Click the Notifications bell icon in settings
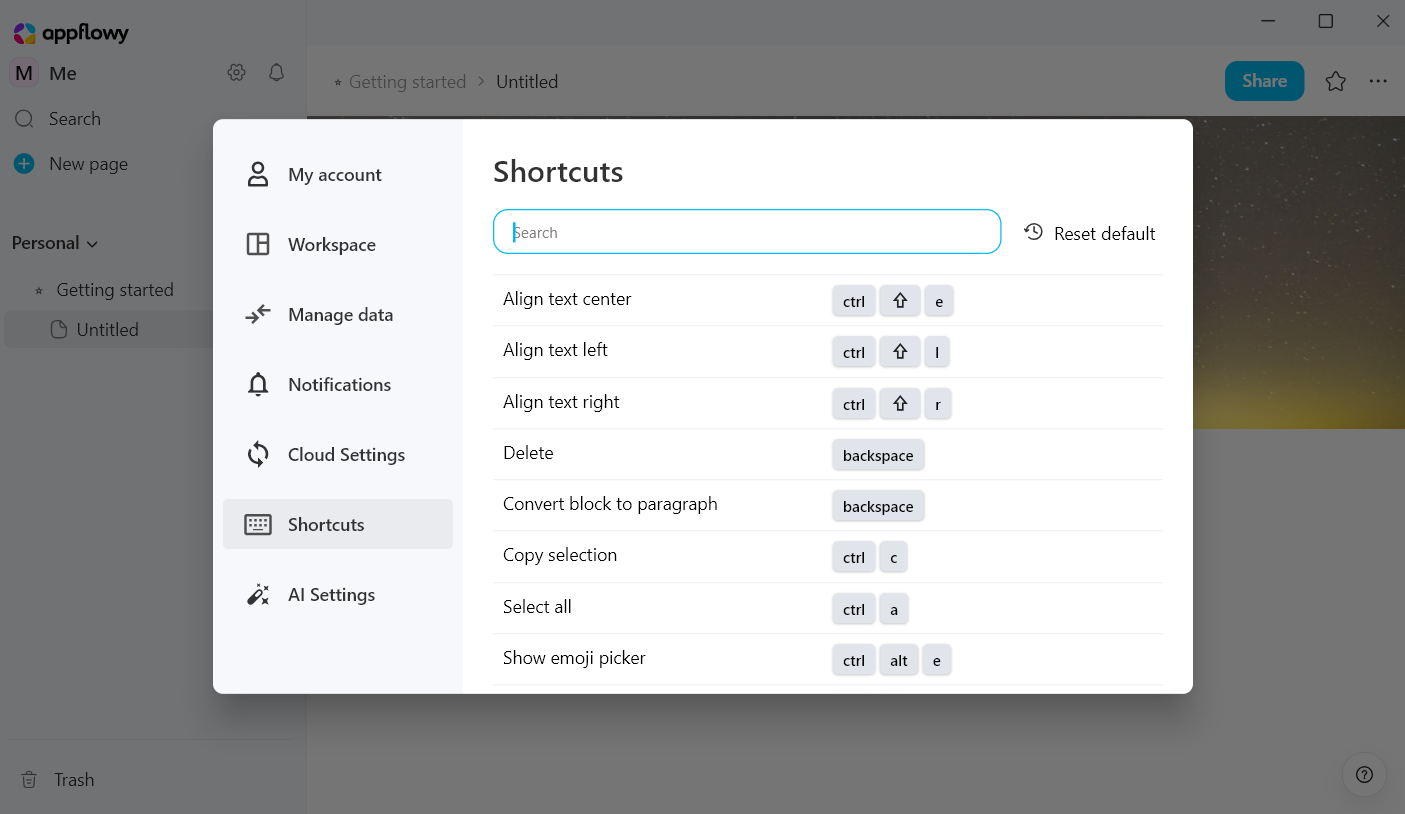 click(258, 384)
